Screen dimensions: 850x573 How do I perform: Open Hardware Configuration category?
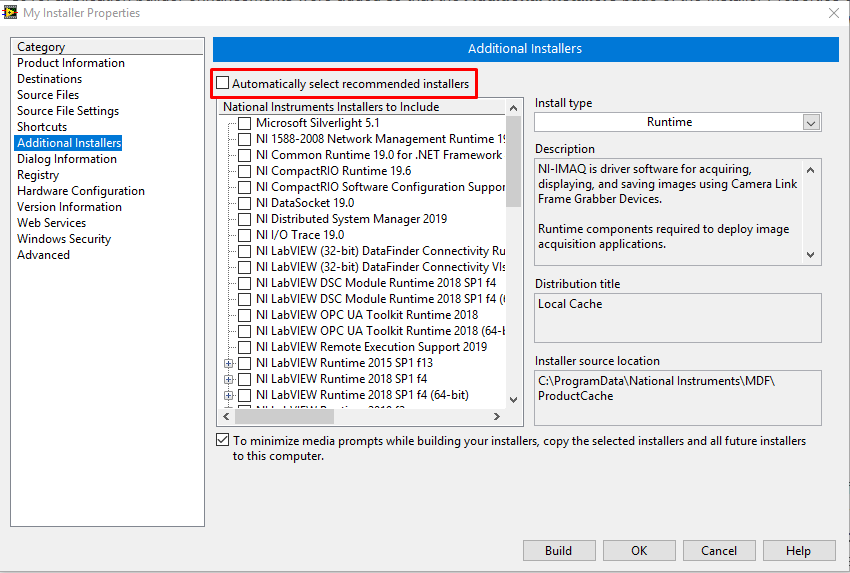coord(81,191)
